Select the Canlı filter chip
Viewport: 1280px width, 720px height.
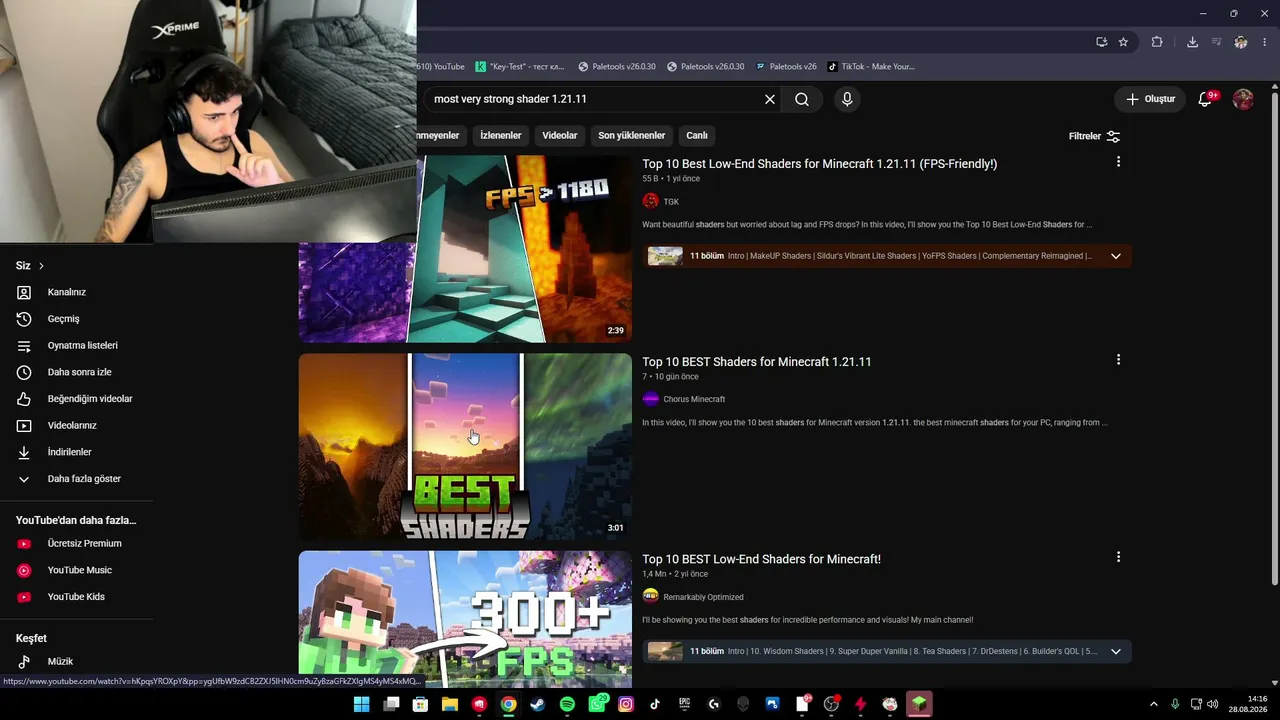point(697,135)
